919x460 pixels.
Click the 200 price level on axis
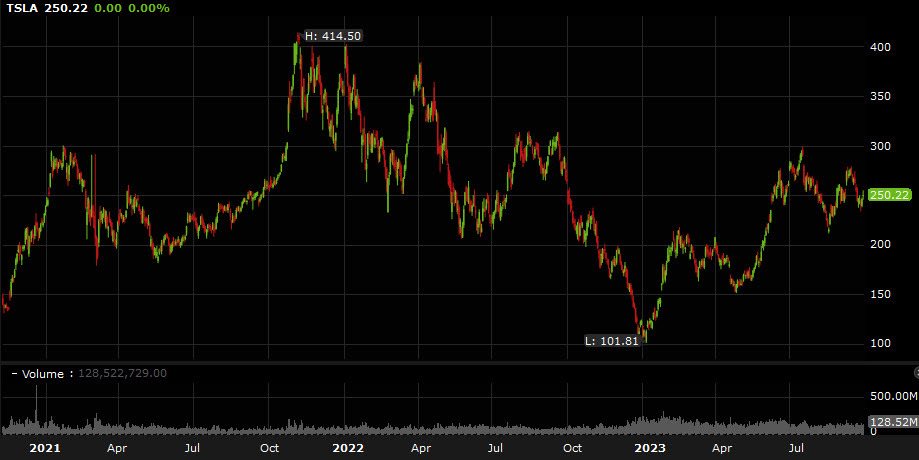pos(879,245)
